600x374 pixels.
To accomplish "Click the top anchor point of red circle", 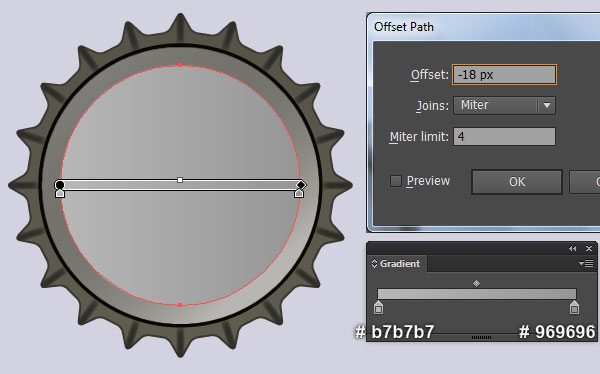I will tap(180, 65).
